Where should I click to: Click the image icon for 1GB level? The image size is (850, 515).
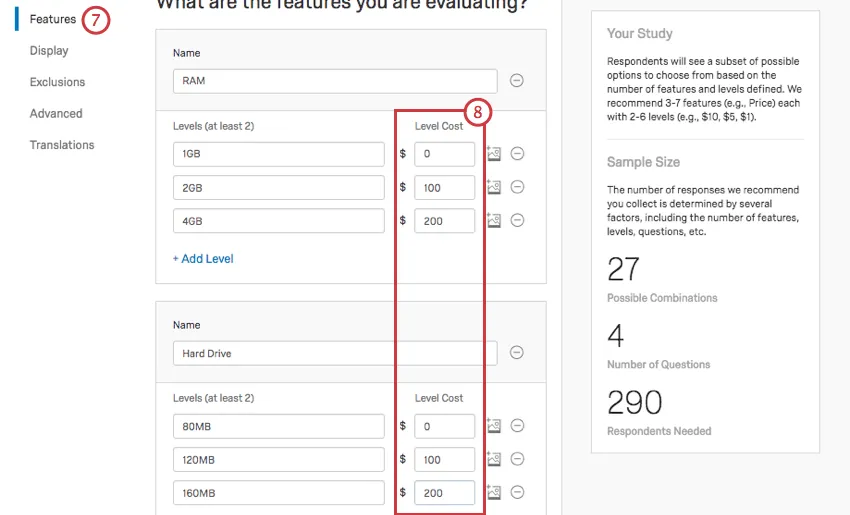tap(494, 154)
